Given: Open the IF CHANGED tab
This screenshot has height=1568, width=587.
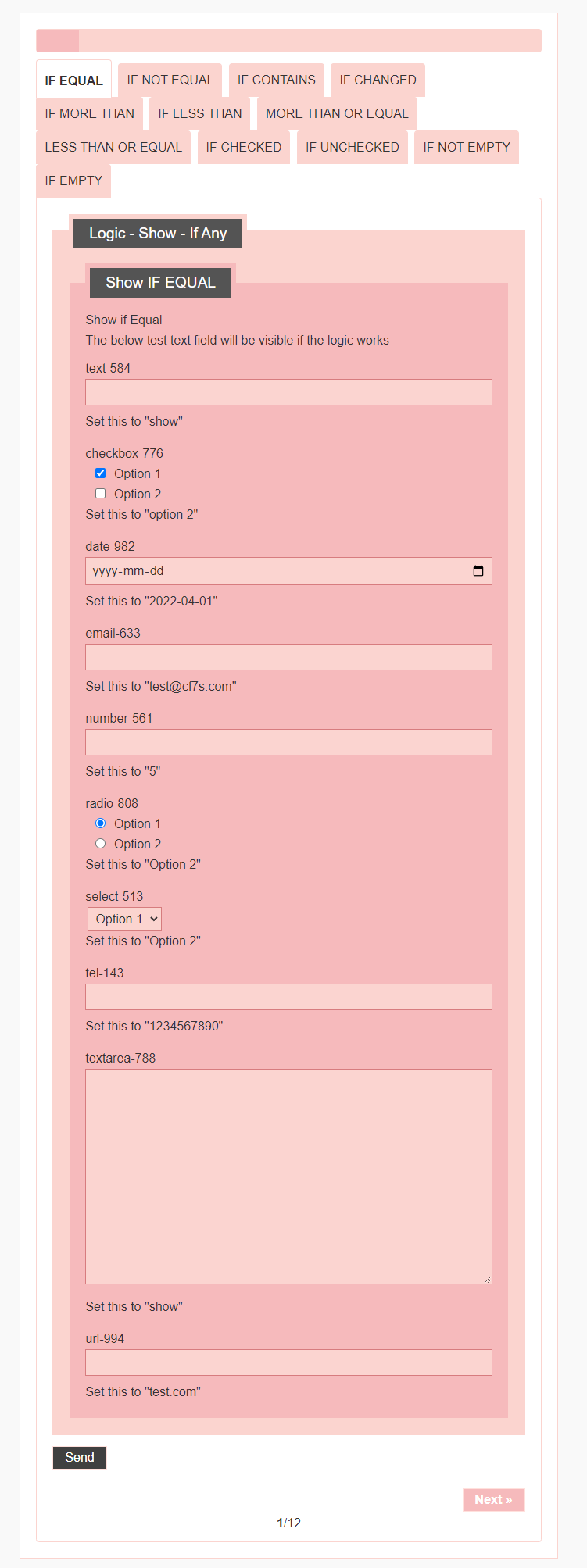Looking at the screenshot, I should [x=378, y=80].
